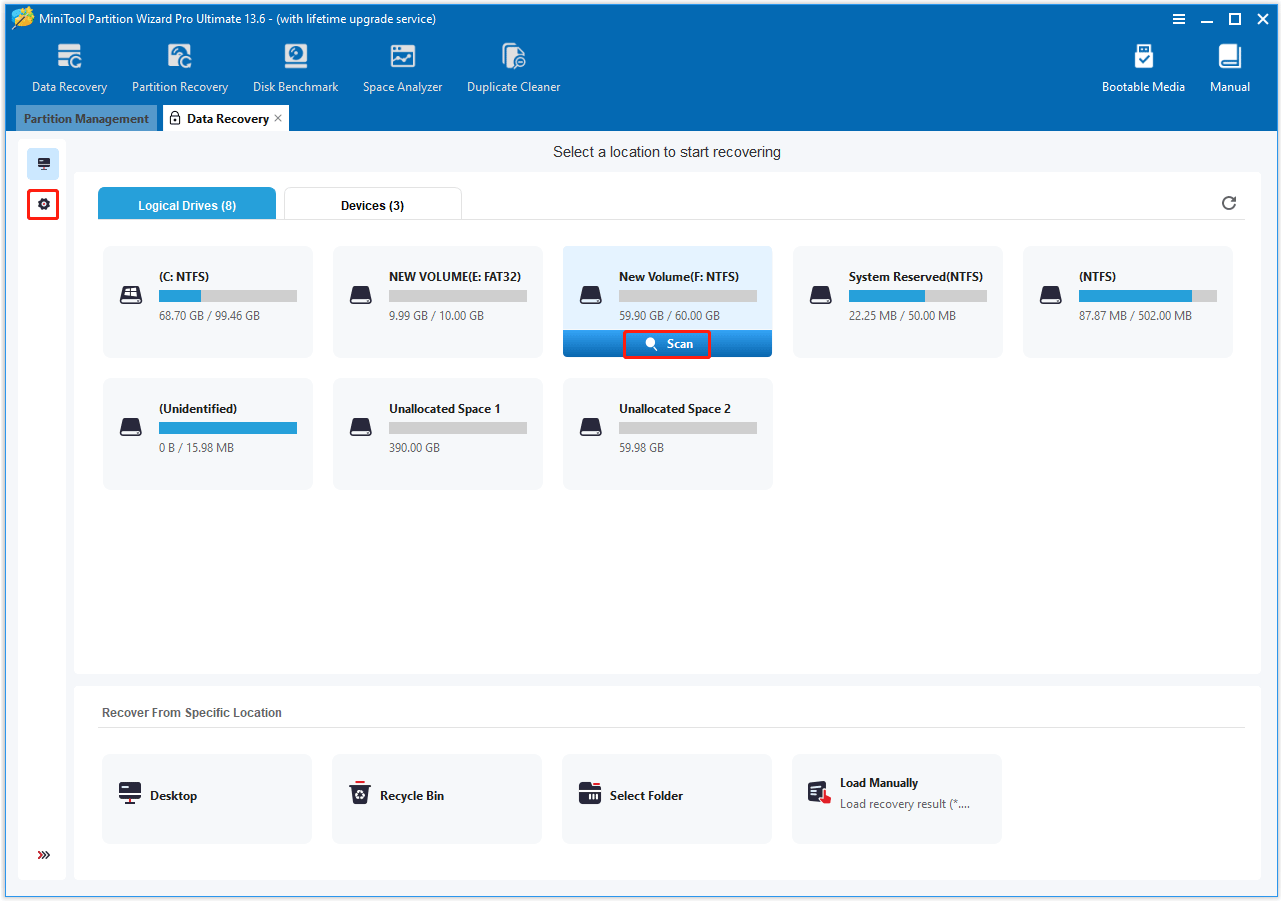Open the Select Folder option

click(667, 795)
